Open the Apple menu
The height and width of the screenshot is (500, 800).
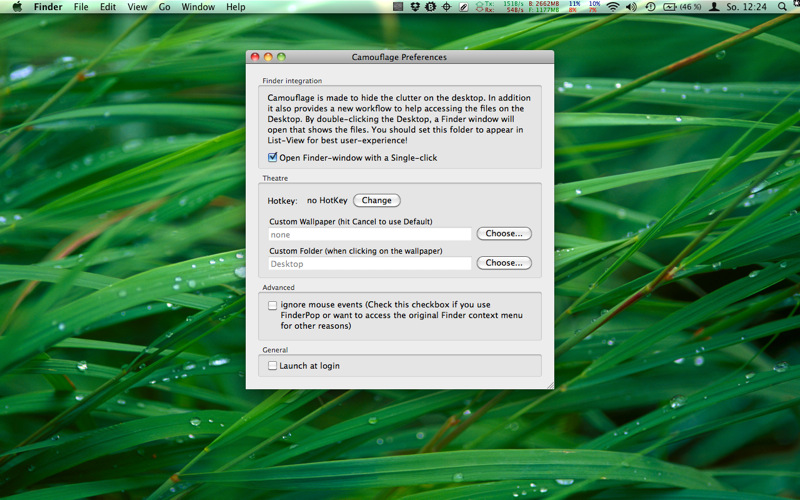coord(17,7)
